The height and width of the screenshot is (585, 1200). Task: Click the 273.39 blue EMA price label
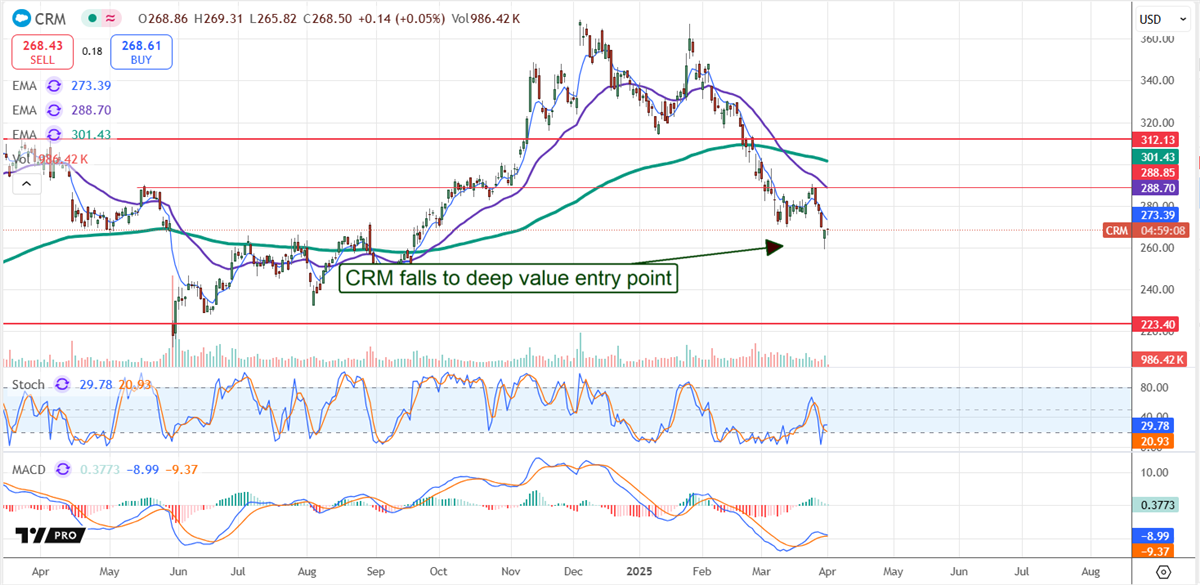click(x=1156, y=215)
